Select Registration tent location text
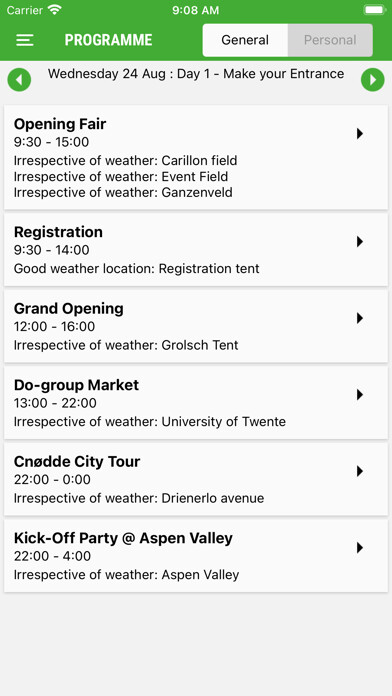Screen dimensions: 392x696 209,269
